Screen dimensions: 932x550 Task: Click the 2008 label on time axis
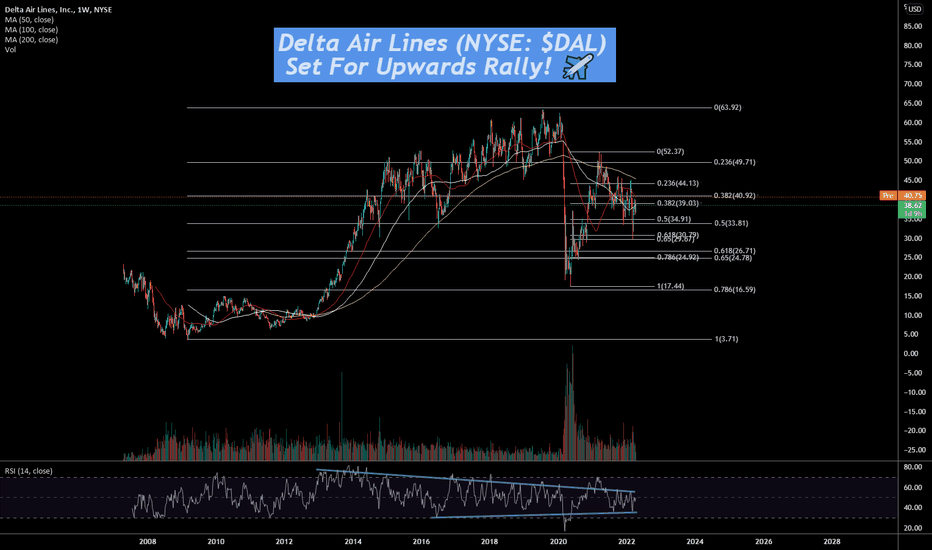tap(147, 542)
